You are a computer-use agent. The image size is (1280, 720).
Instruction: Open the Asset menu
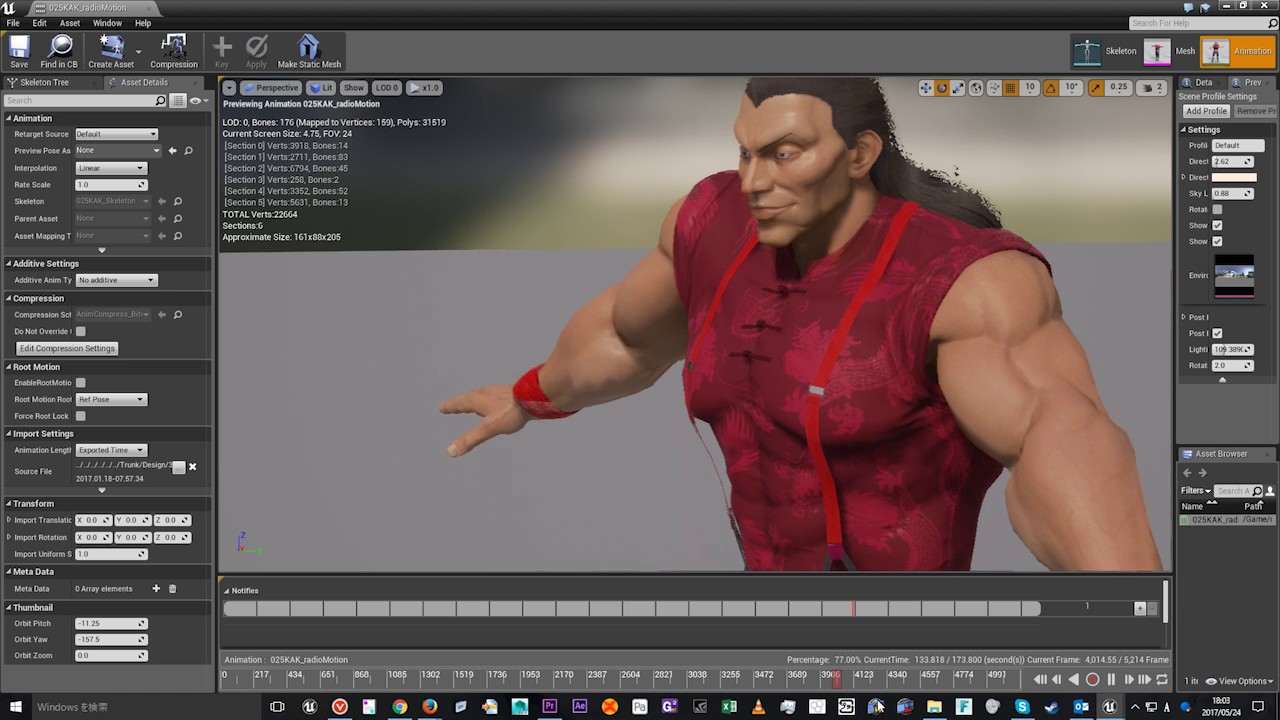70,23
